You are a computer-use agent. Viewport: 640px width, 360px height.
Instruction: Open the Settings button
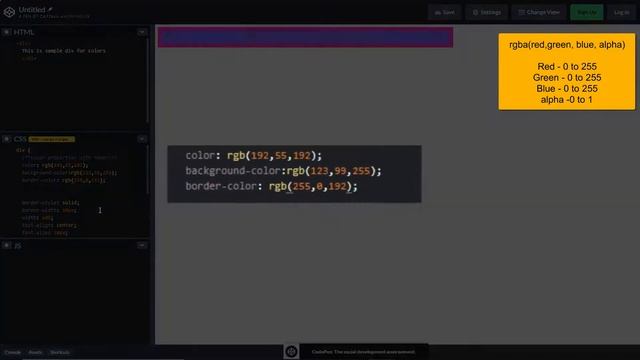487,12
